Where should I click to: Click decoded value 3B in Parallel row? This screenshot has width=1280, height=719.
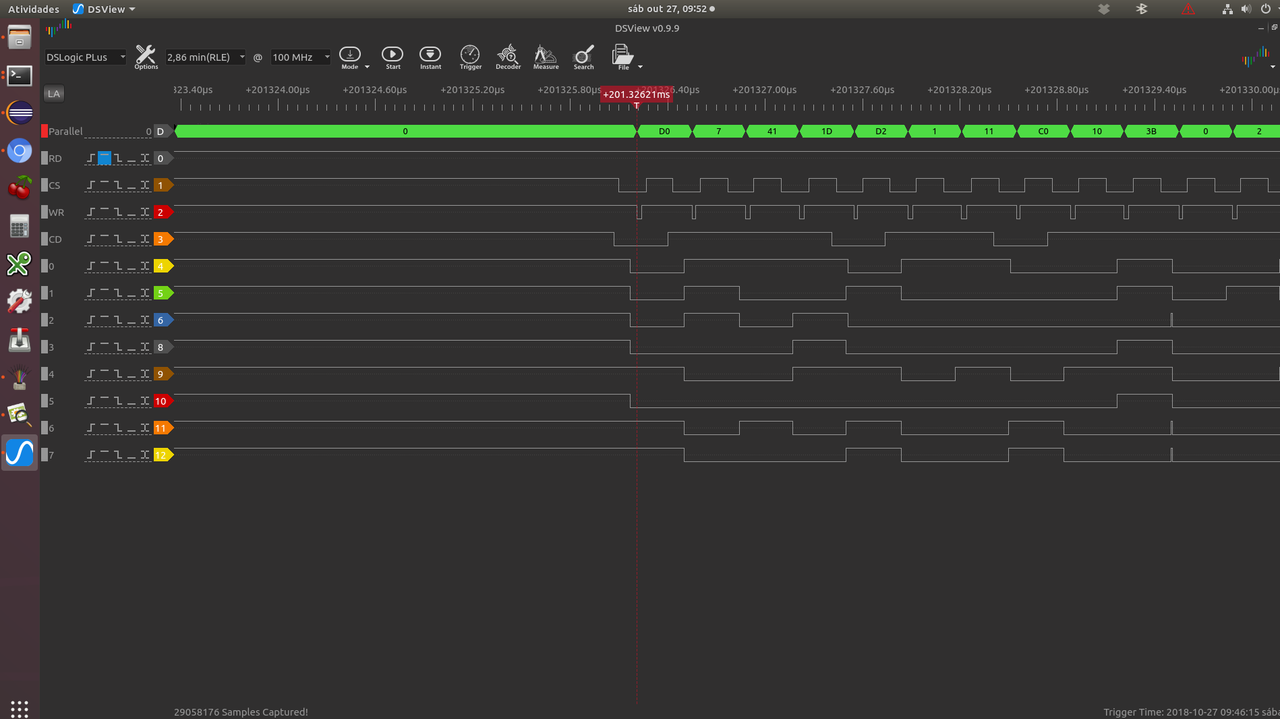click(x=1151, y=131)
